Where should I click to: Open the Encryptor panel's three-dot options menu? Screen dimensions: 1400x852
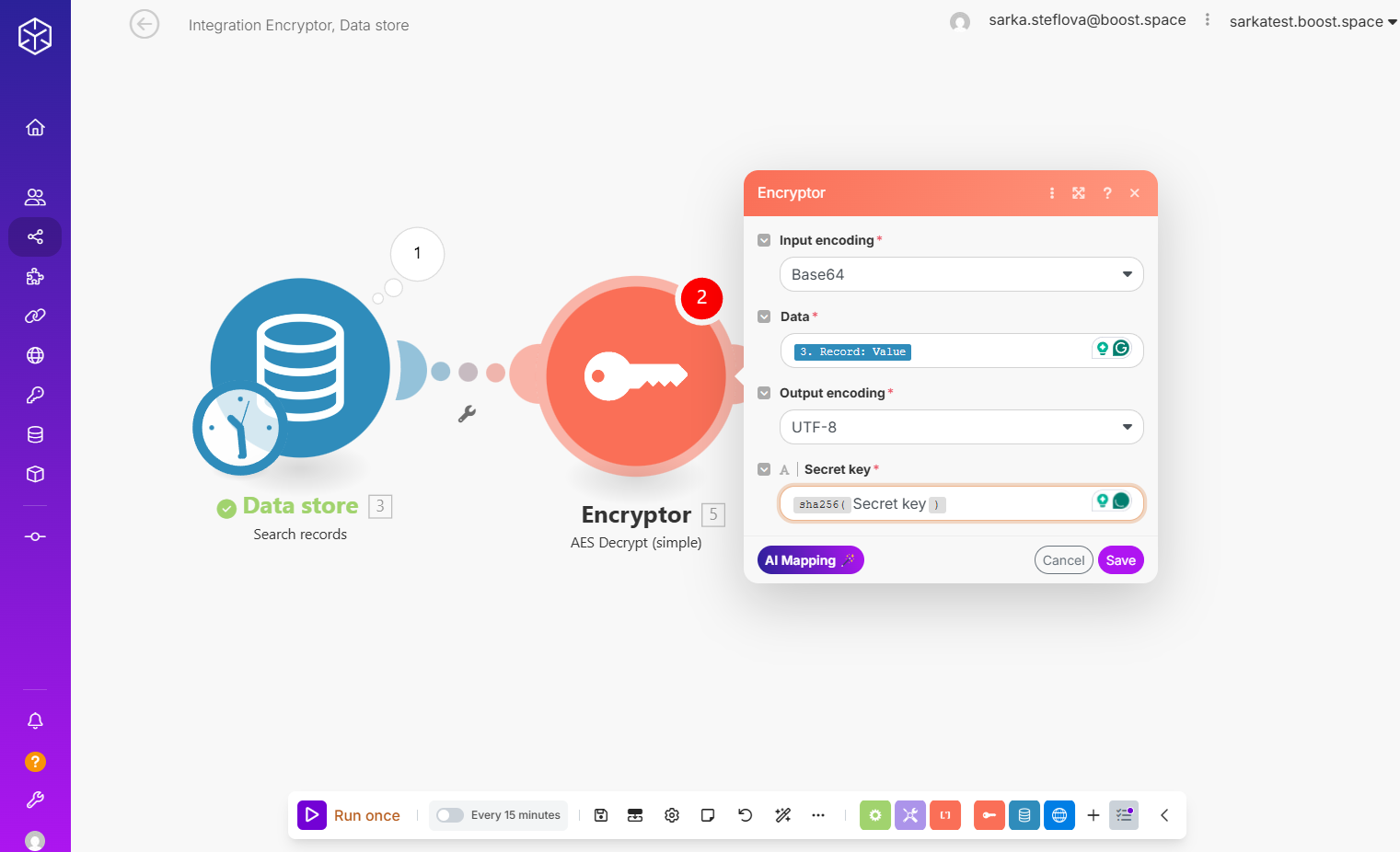click(1052, 193)
